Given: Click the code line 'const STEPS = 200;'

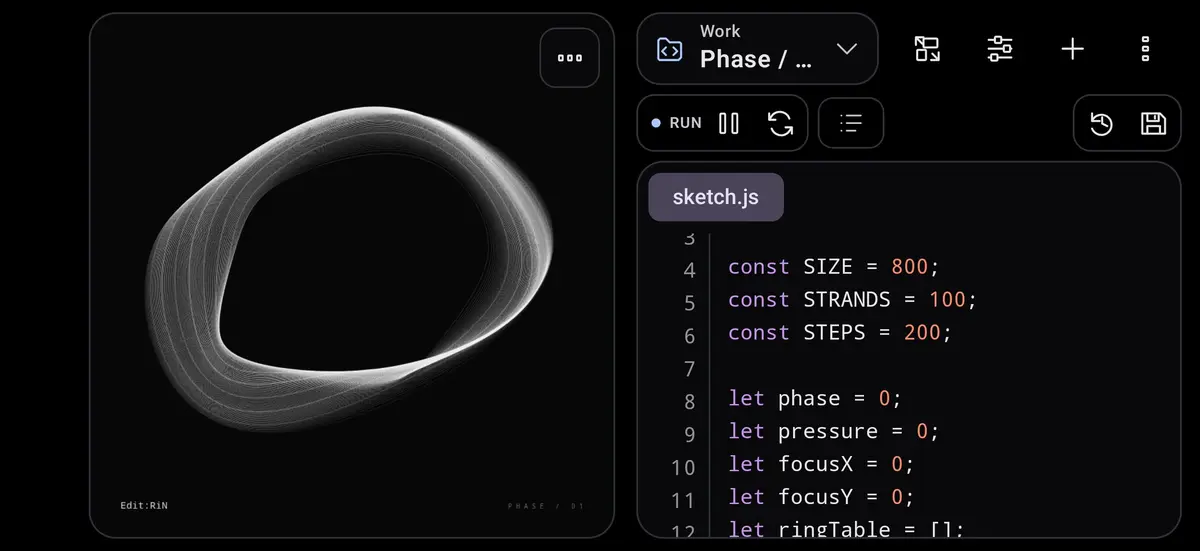Looking at the screenshot, I should point(840,333).
